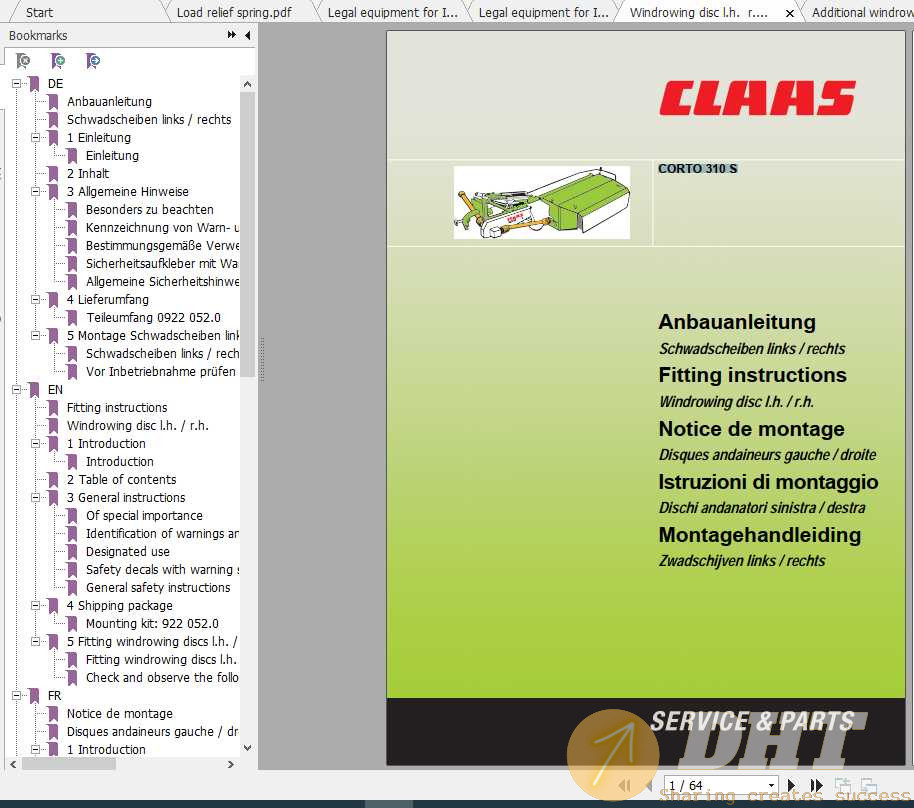Screen dimensions: 914x808
Task: Click the third bookmark toolbar icon
Action: coord(93,61)
